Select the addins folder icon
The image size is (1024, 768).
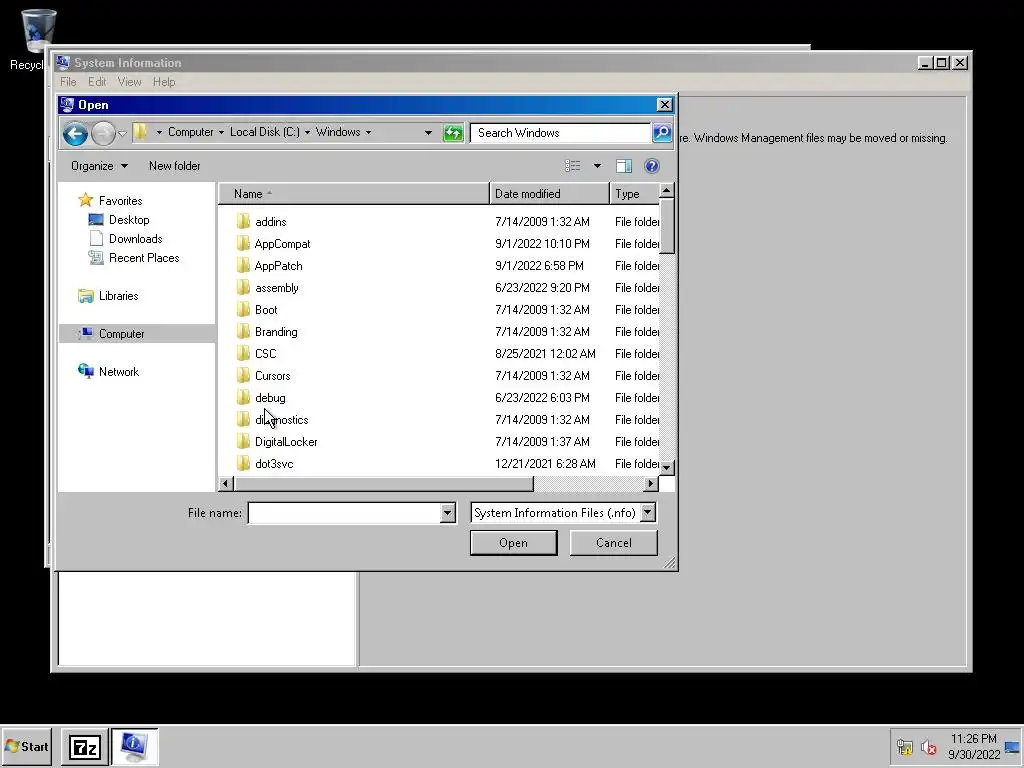(243, 221)
